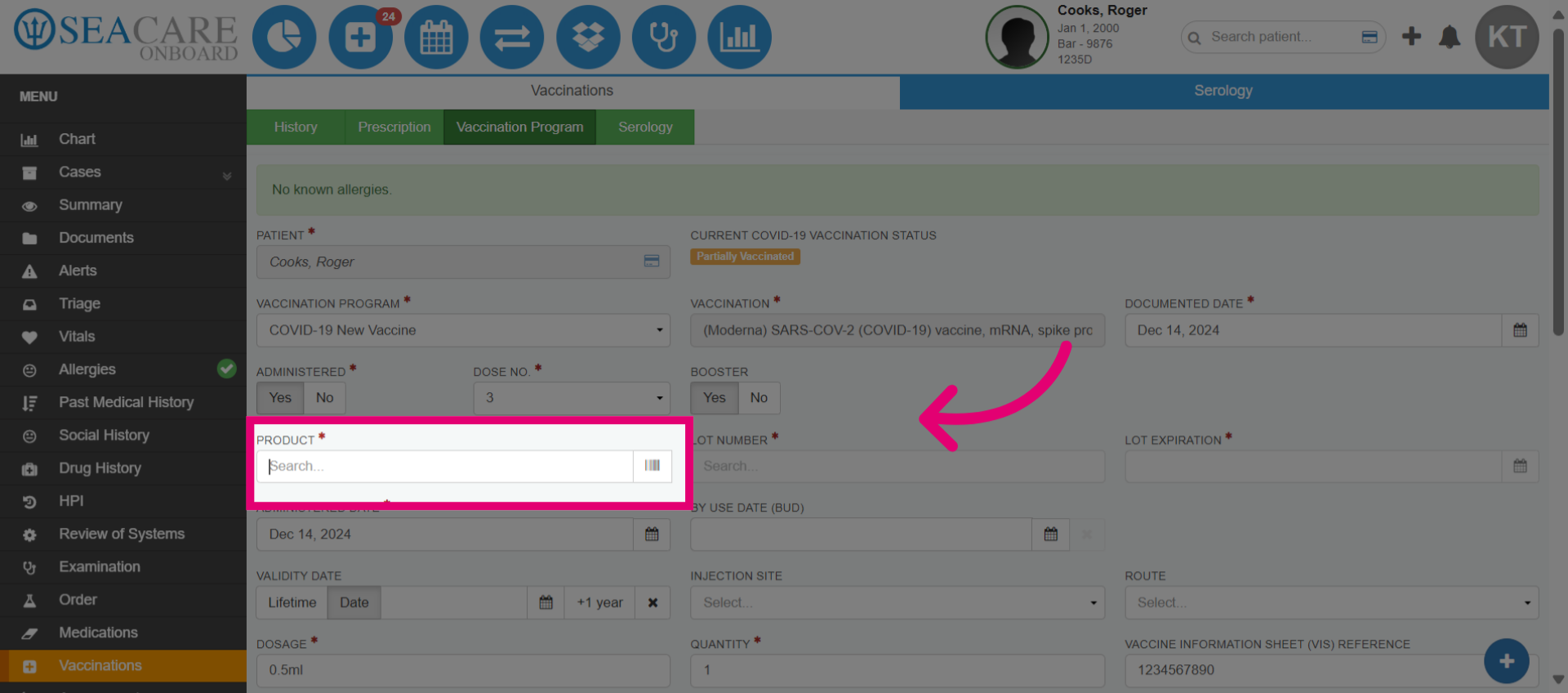Select No for Administered

[x=324, y=398]
